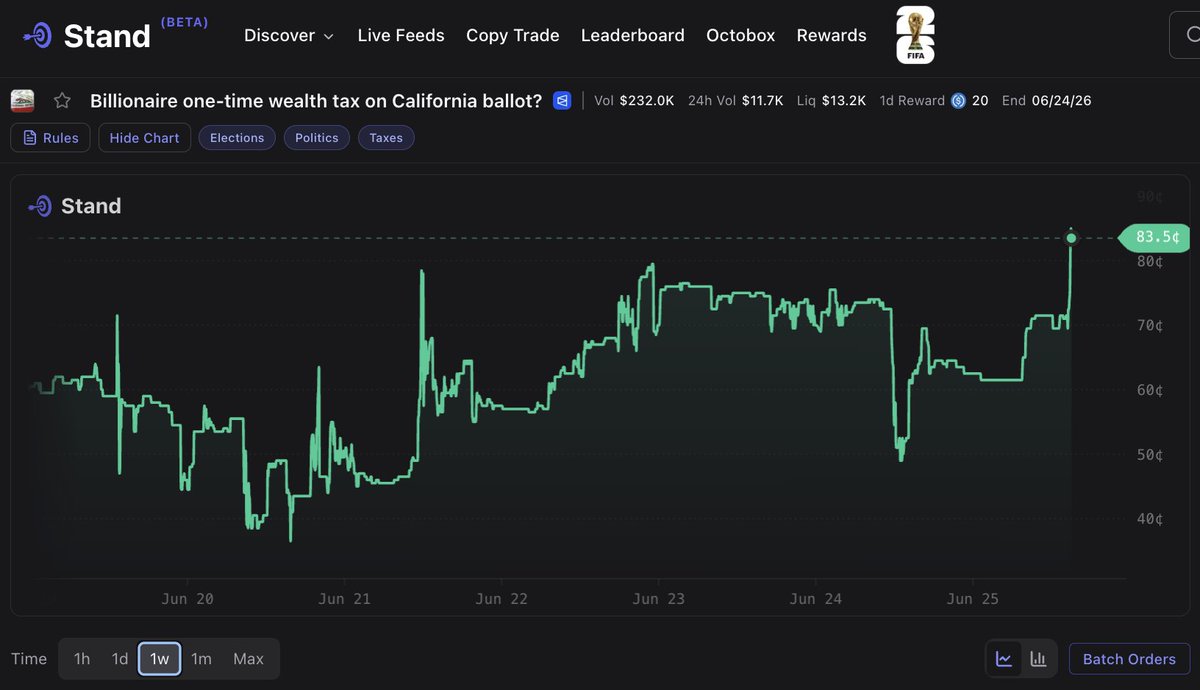The image size is (1200, 690).
Task: Open the FIFA World Cup 26 badge
Action: click(915, 35)
